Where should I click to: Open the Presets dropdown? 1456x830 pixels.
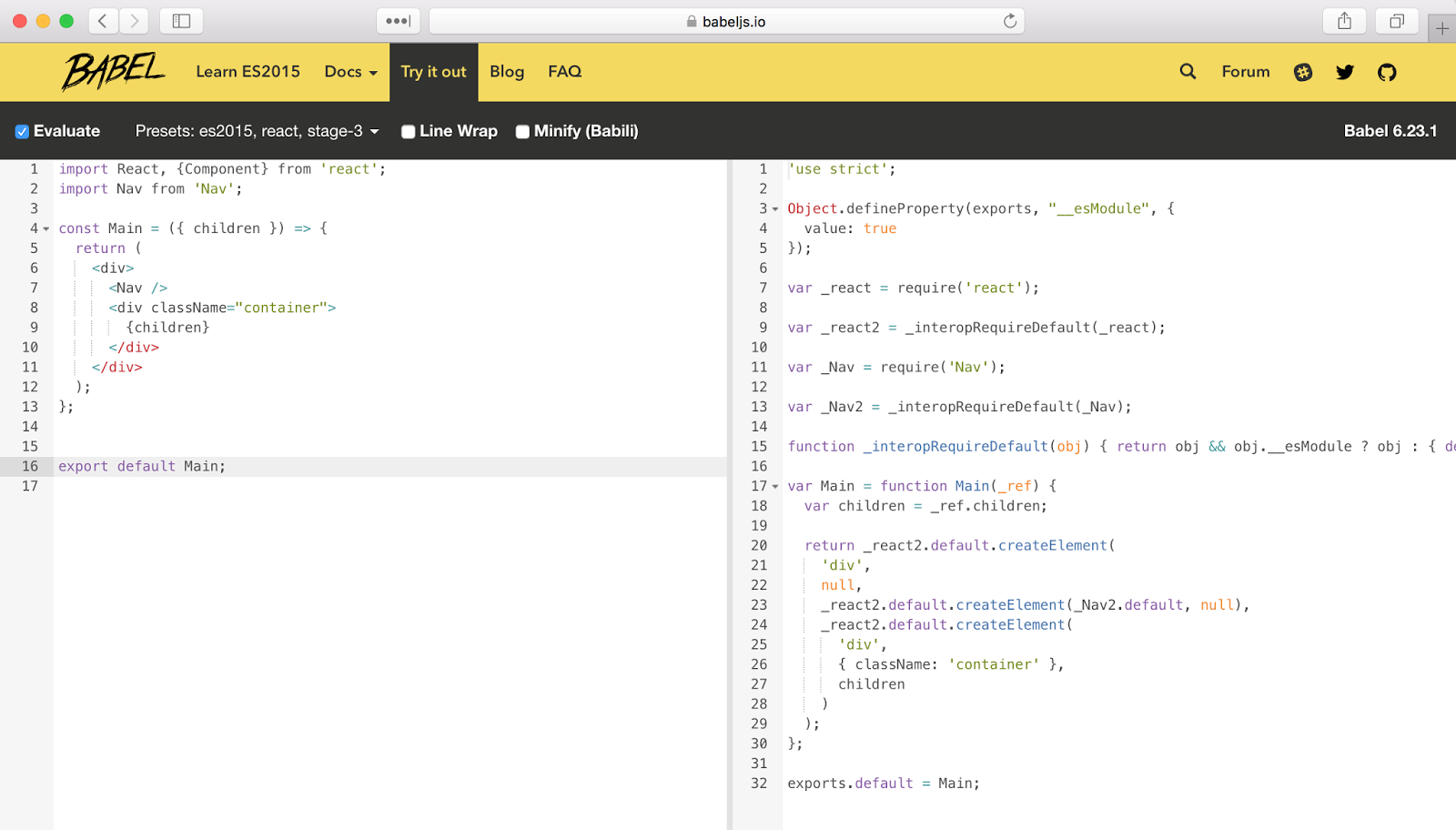(257, 131)
